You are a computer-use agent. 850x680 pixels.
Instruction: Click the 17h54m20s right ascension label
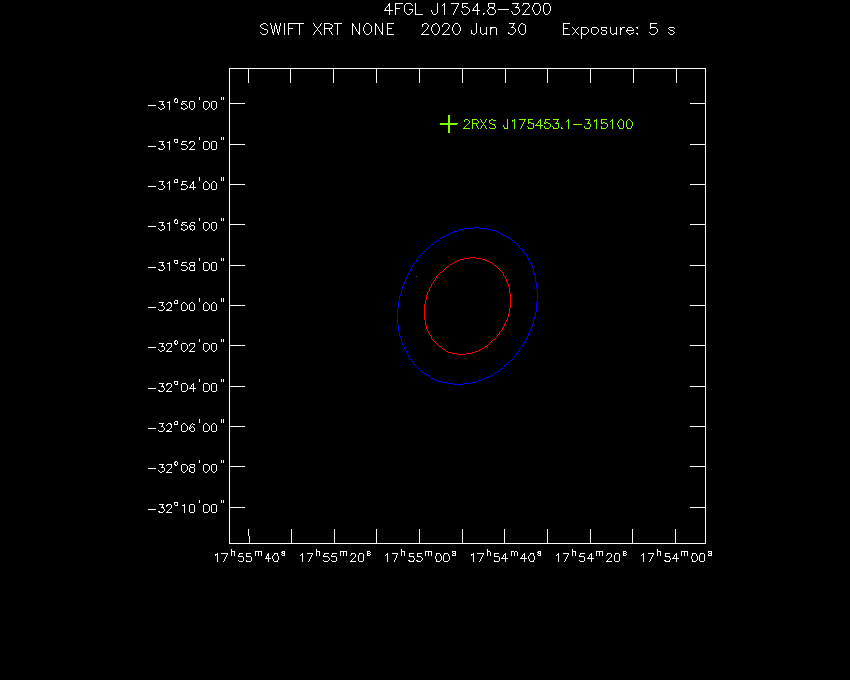pyautogui.click(x=591, y=557)
